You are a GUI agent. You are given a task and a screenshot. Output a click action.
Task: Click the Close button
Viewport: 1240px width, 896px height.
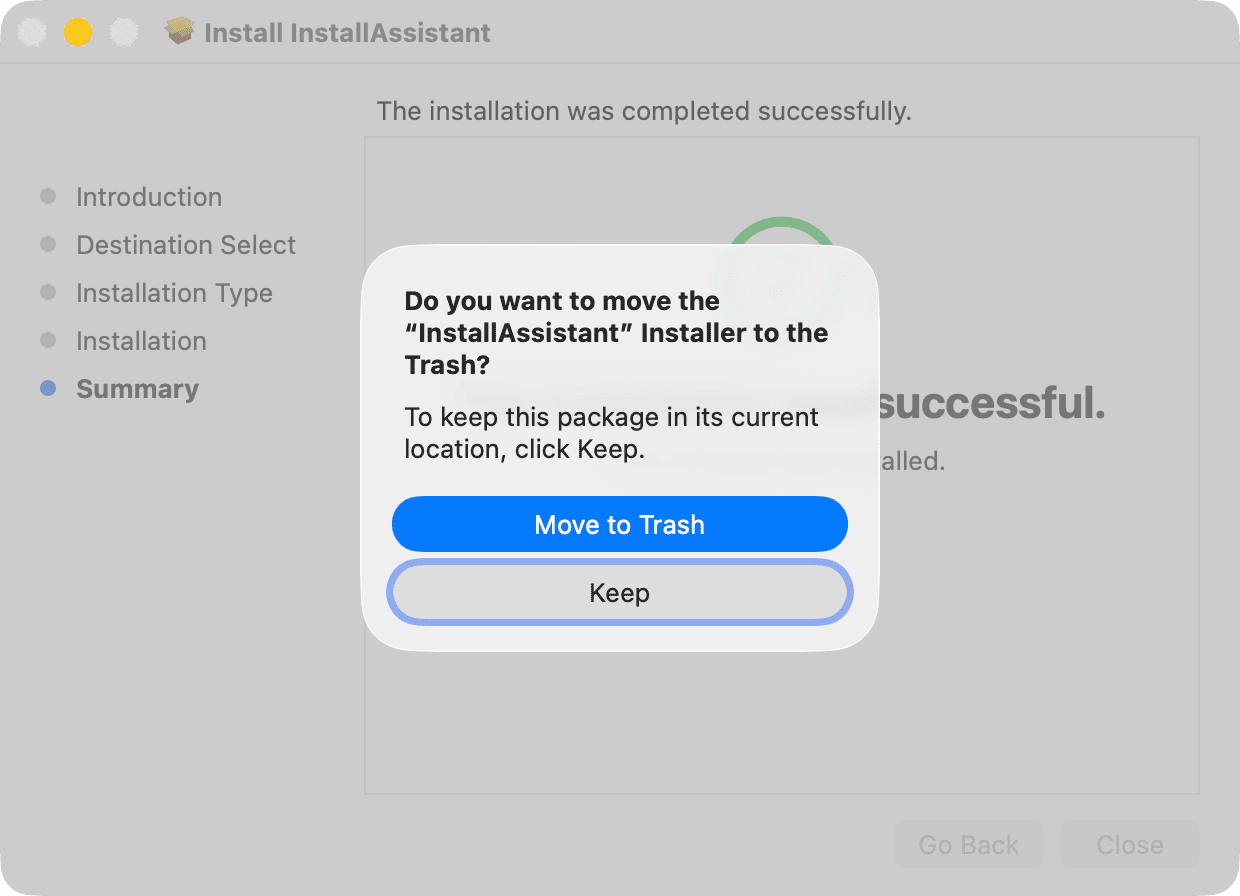1129,844
